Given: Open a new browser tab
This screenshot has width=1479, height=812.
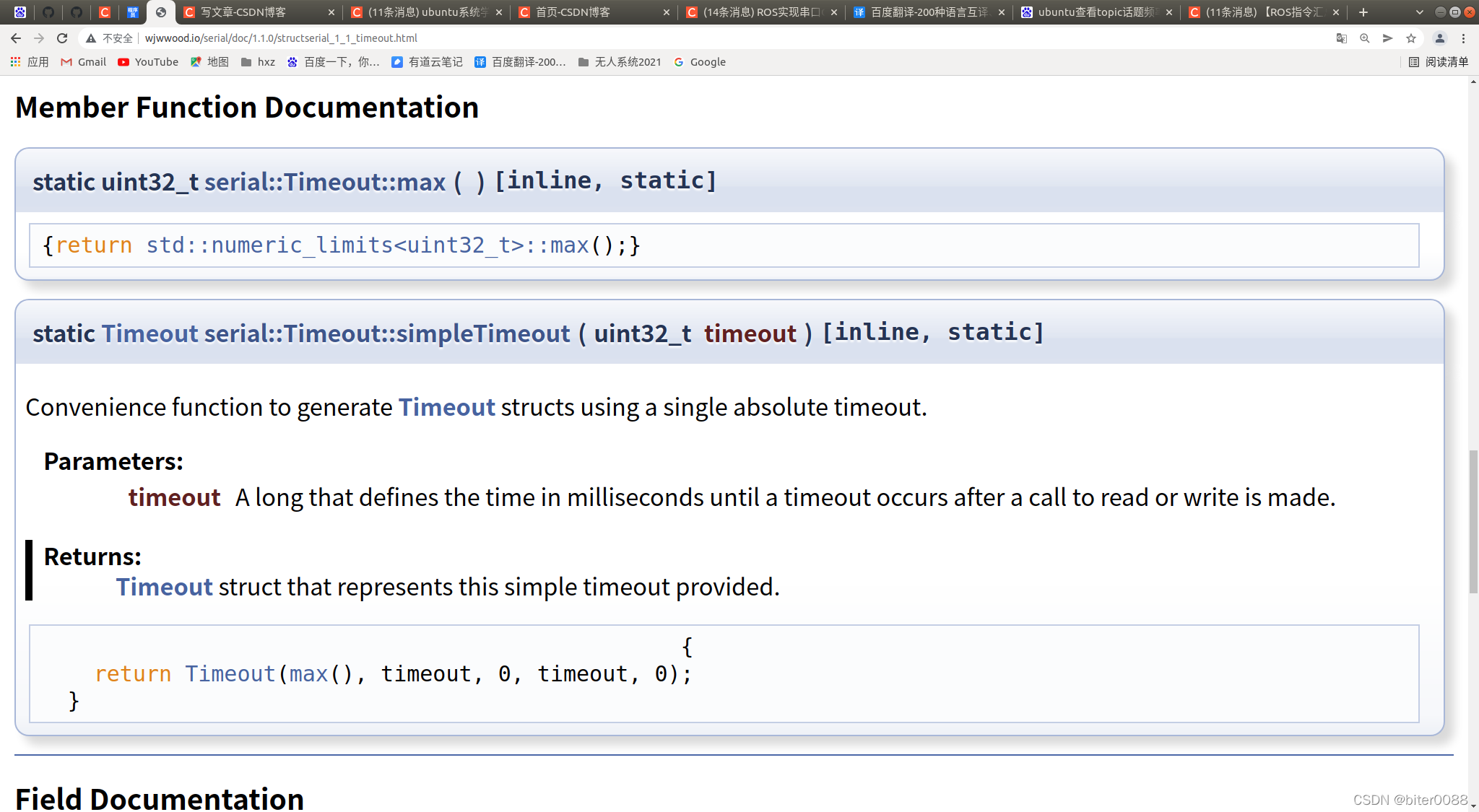Looking at the screenshot, I should pyautogui.click(x=1363, y=12).
